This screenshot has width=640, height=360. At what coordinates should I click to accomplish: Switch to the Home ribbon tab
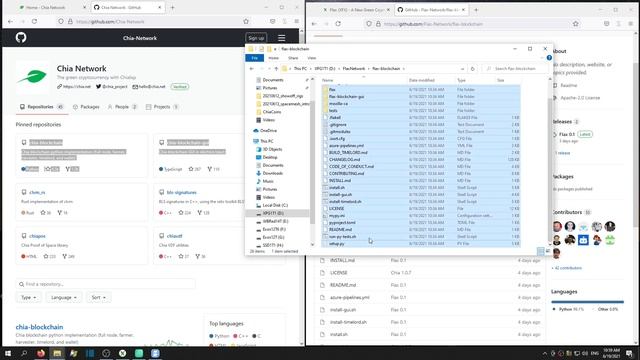click(273, 58)
